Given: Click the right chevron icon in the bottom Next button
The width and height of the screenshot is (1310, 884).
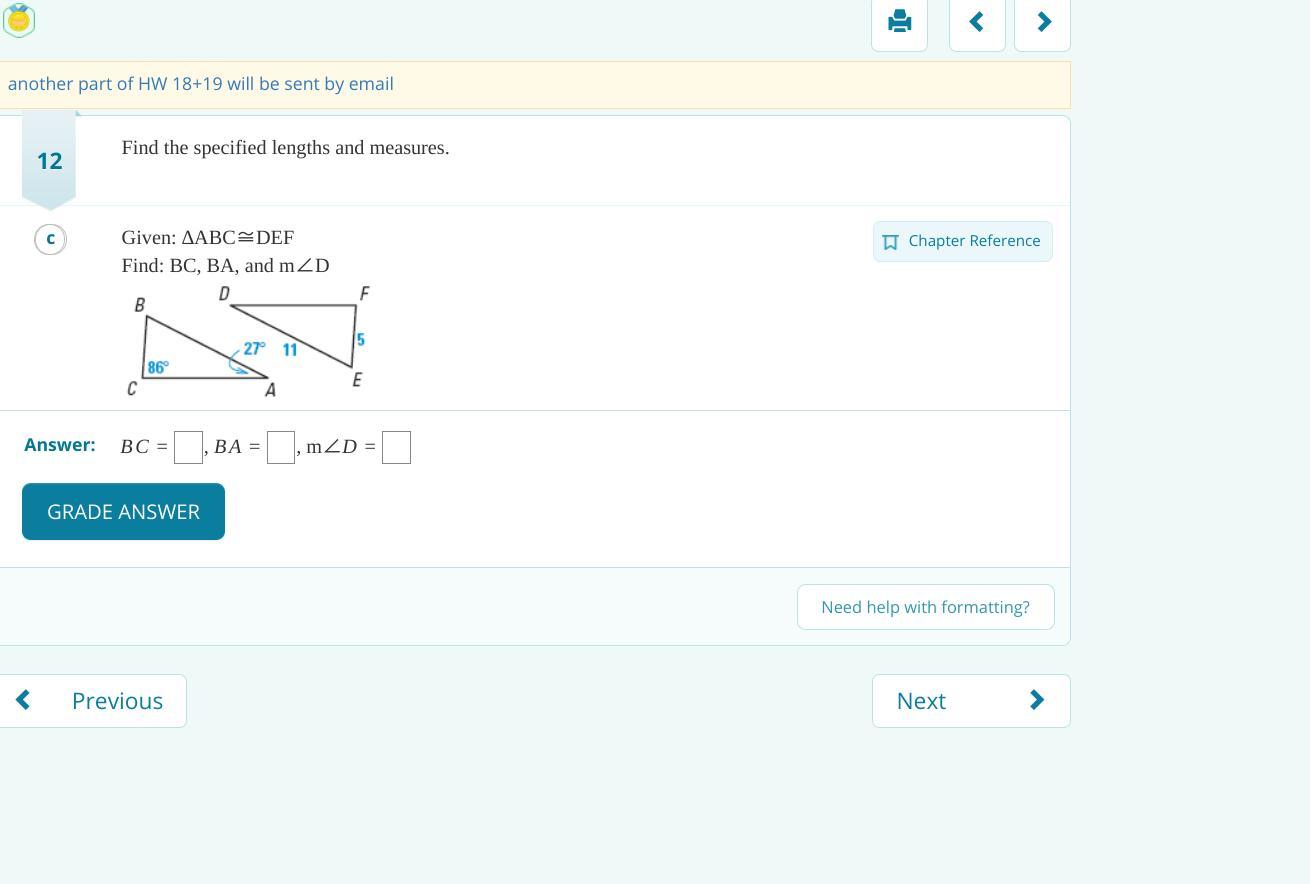Looking at the screenshot, I should (x=1037, y=700).
